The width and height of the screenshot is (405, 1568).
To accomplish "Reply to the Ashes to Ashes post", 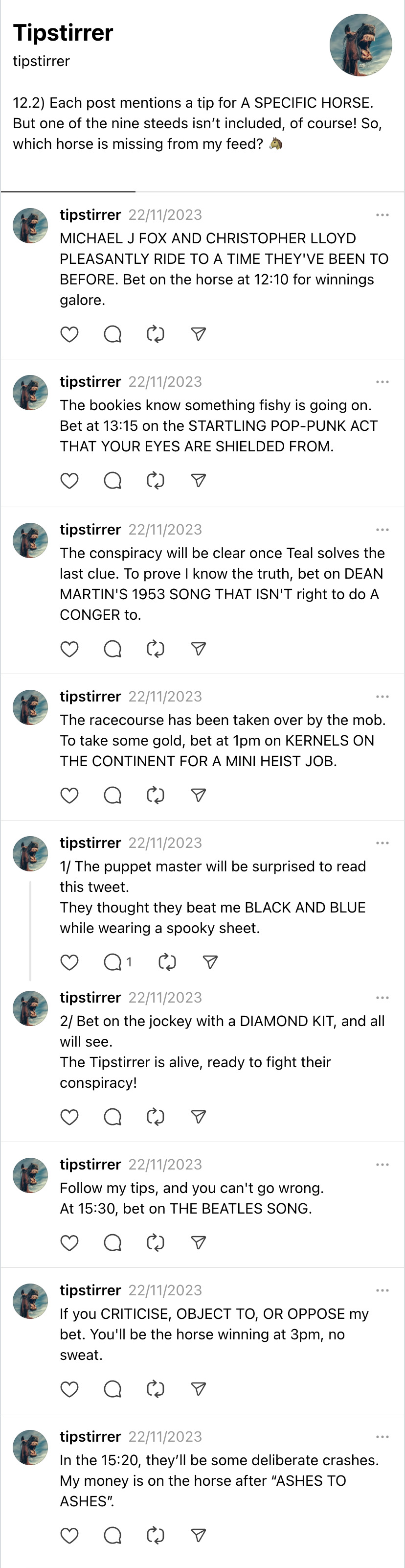I will coord(112,1535).
